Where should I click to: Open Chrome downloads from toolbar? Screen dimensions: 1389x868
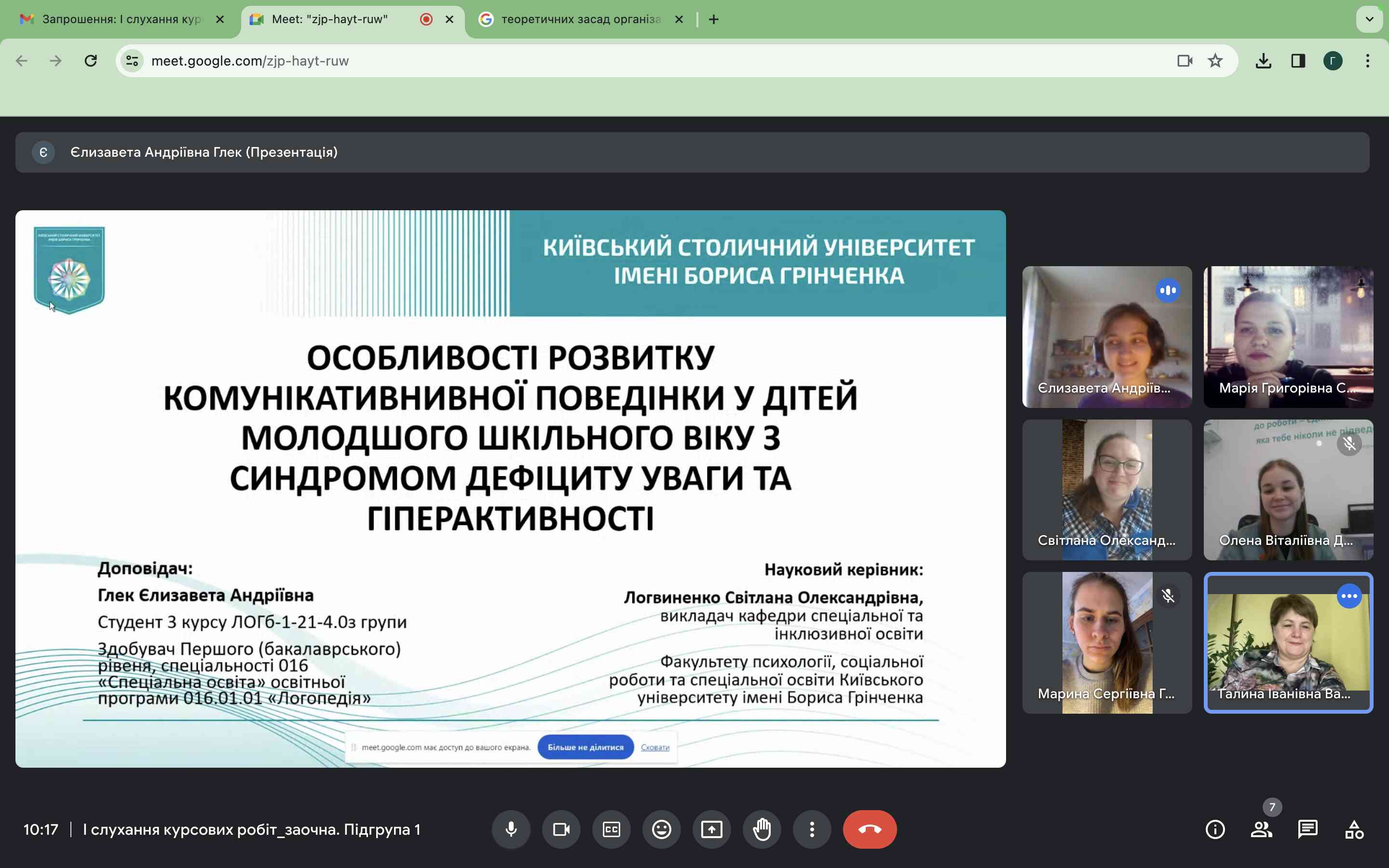click(x=1263, y=60)
